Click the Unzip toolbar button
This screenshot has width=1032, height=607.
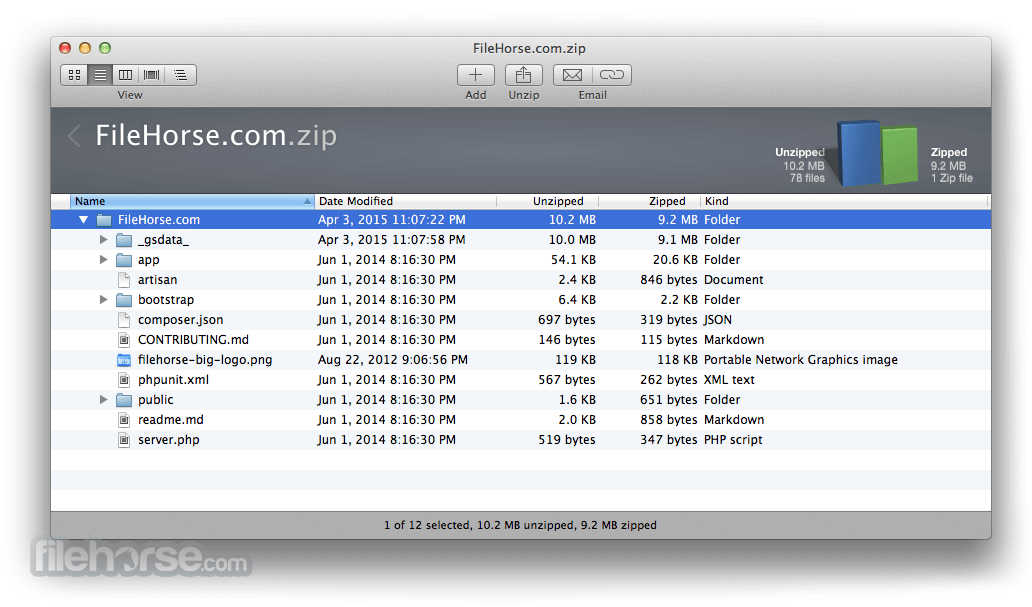[x=523, y=75]
